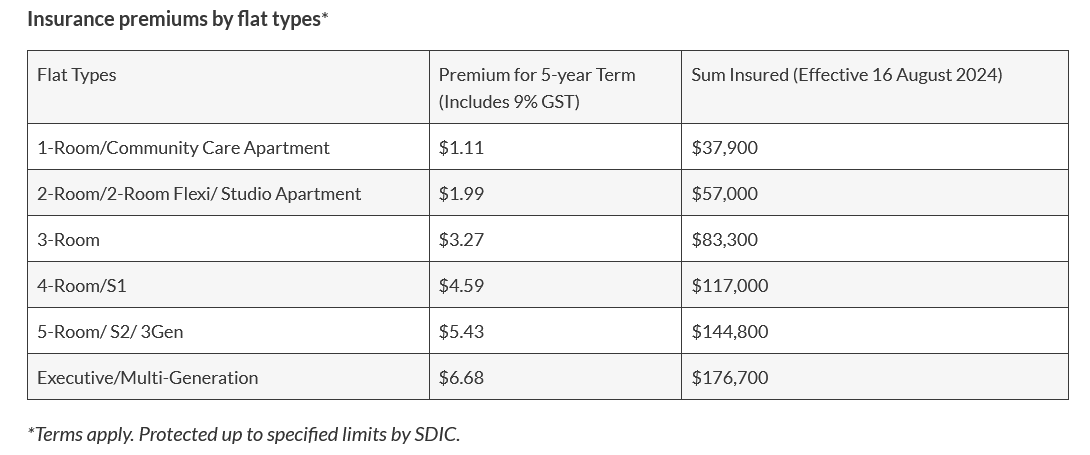Click the $1.11 premium cell
The width and height of the screenshot is (1090, 455).
[x=461, y=148]
